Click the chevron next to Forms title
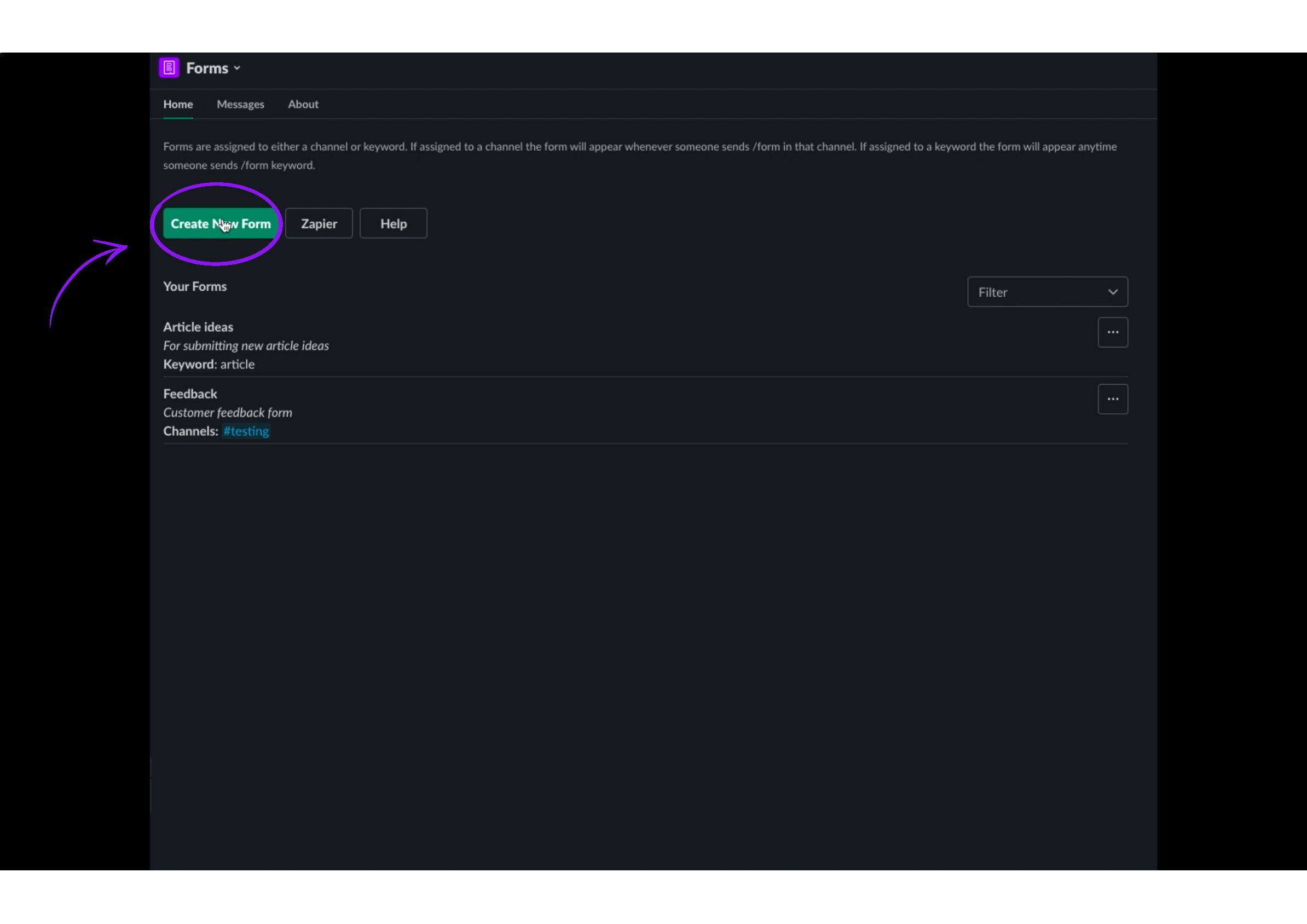This screenshot has height=924, width=1307. click(x=237, y=68)
